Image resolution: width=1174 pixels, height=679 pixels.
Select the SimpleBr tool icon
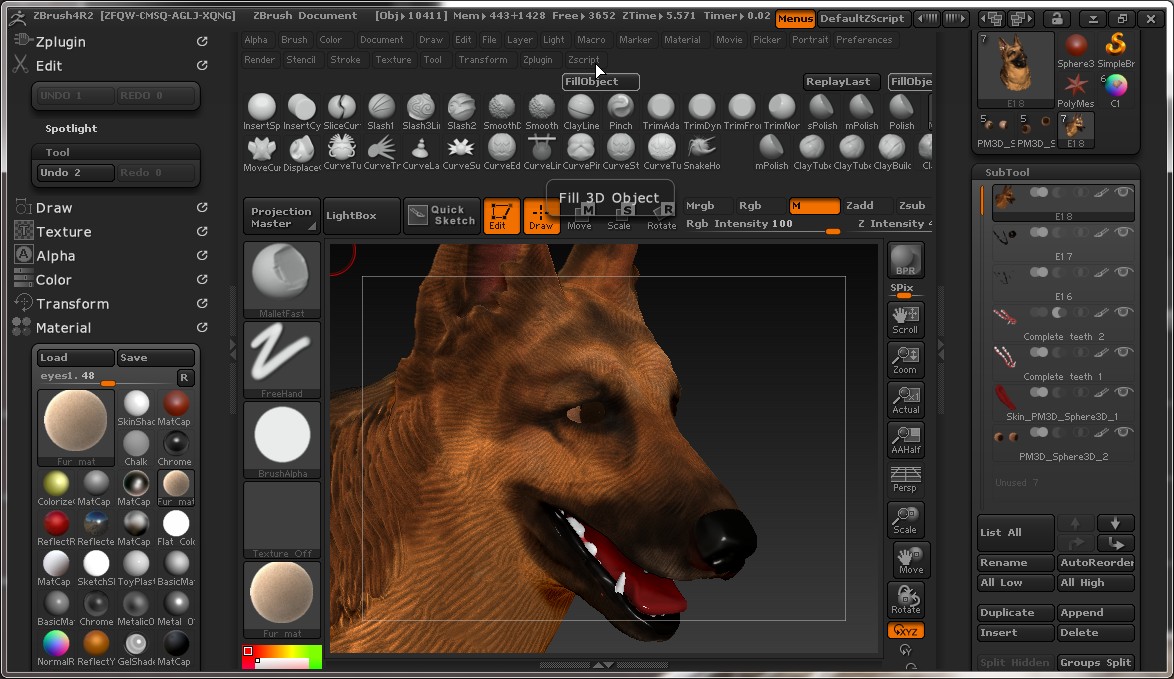(x=1116, y=50)
